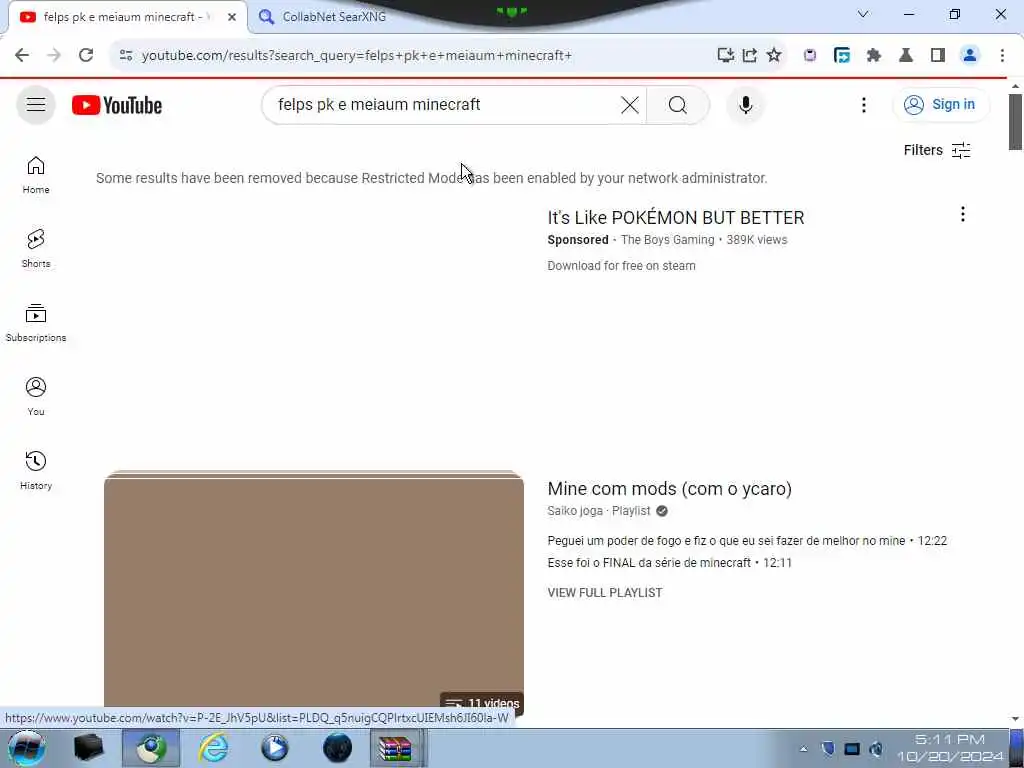Click VIEW FULL PLAYLIST
Screen dimensions: 1024x768
click(x=605, y=592)
